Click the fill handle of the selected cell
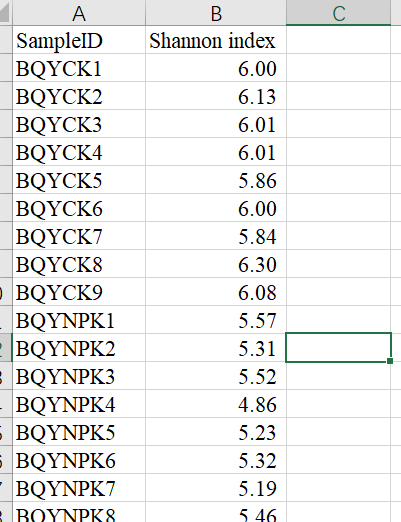 [x=390, y=361]
